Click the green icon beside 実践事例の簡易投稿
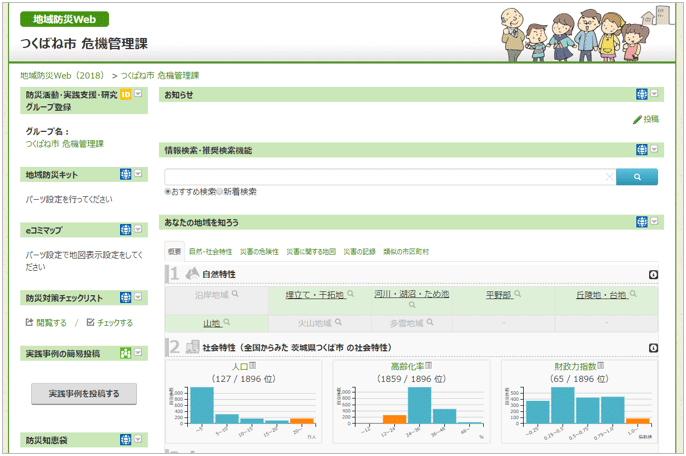This screenshot has width=686, height=456. coord(125,353)
